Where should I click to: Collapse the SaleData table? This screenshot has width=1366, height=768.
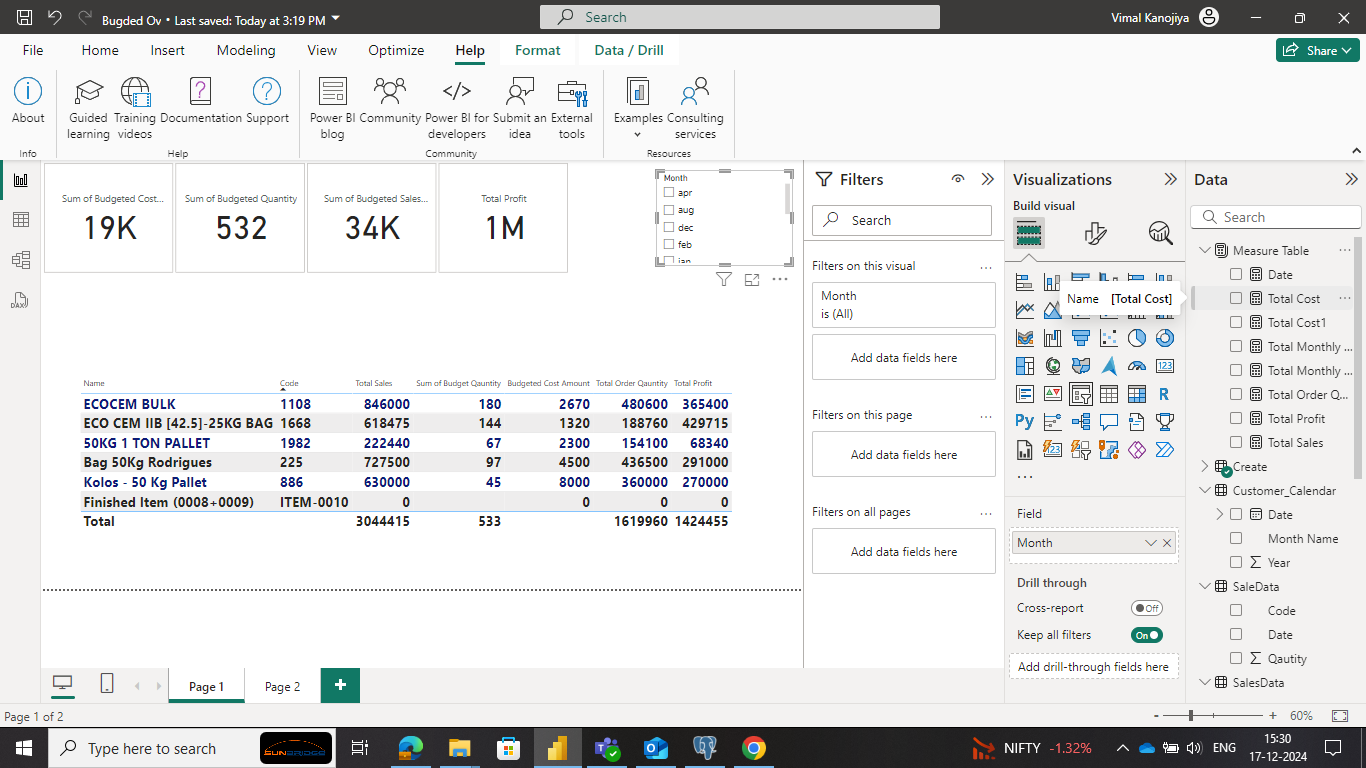pyautogui.click(x=1204, y=587)
